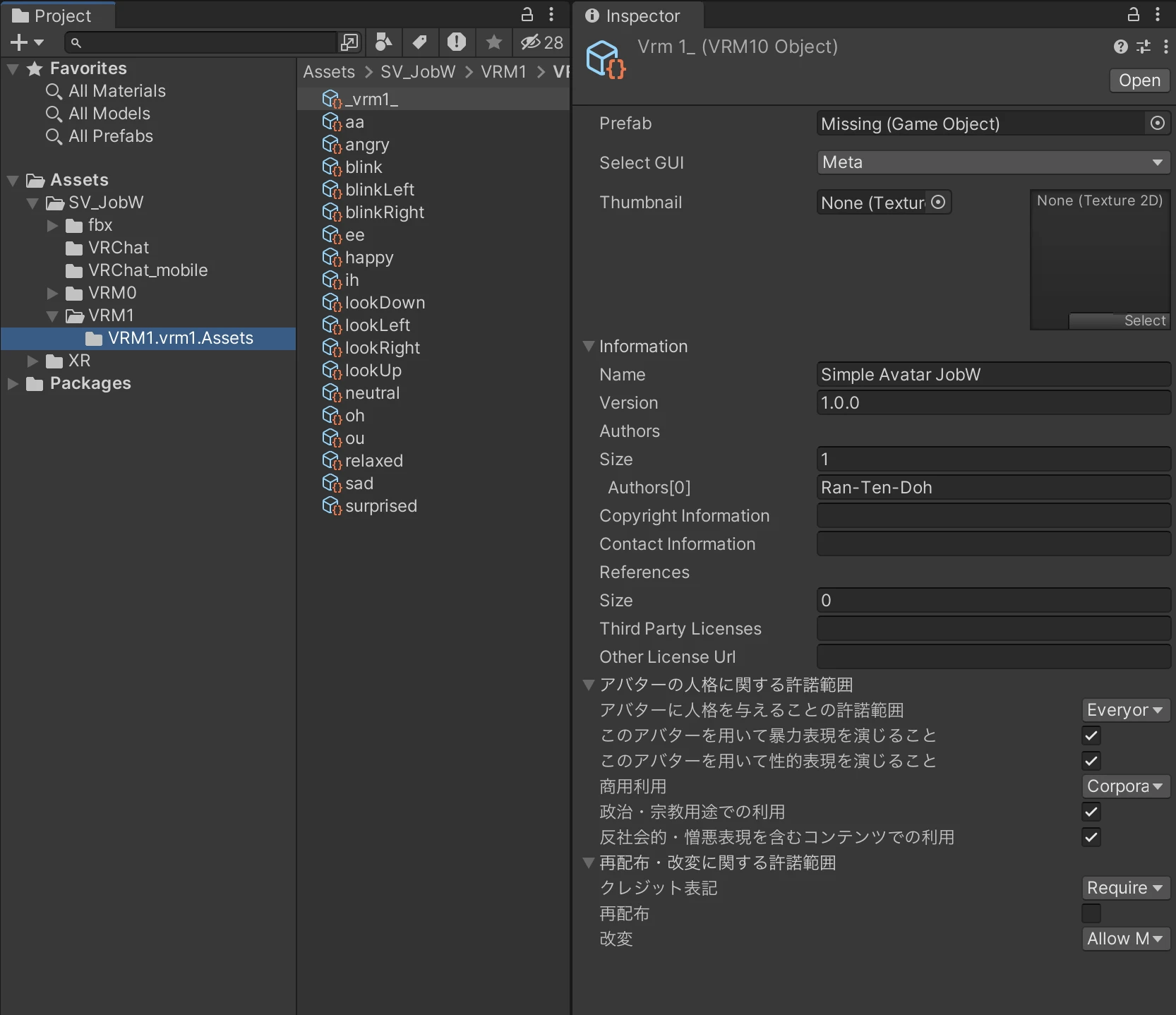
Task: Click the Version field 1.0.0
Action: point(993,403)
